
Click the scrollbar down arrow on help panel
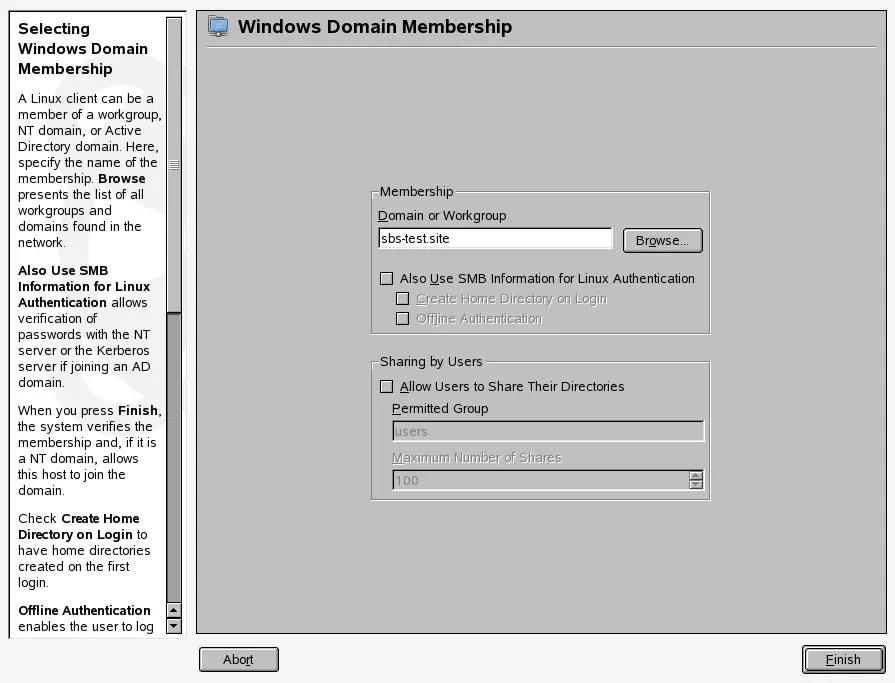click(x=176, y=627)
